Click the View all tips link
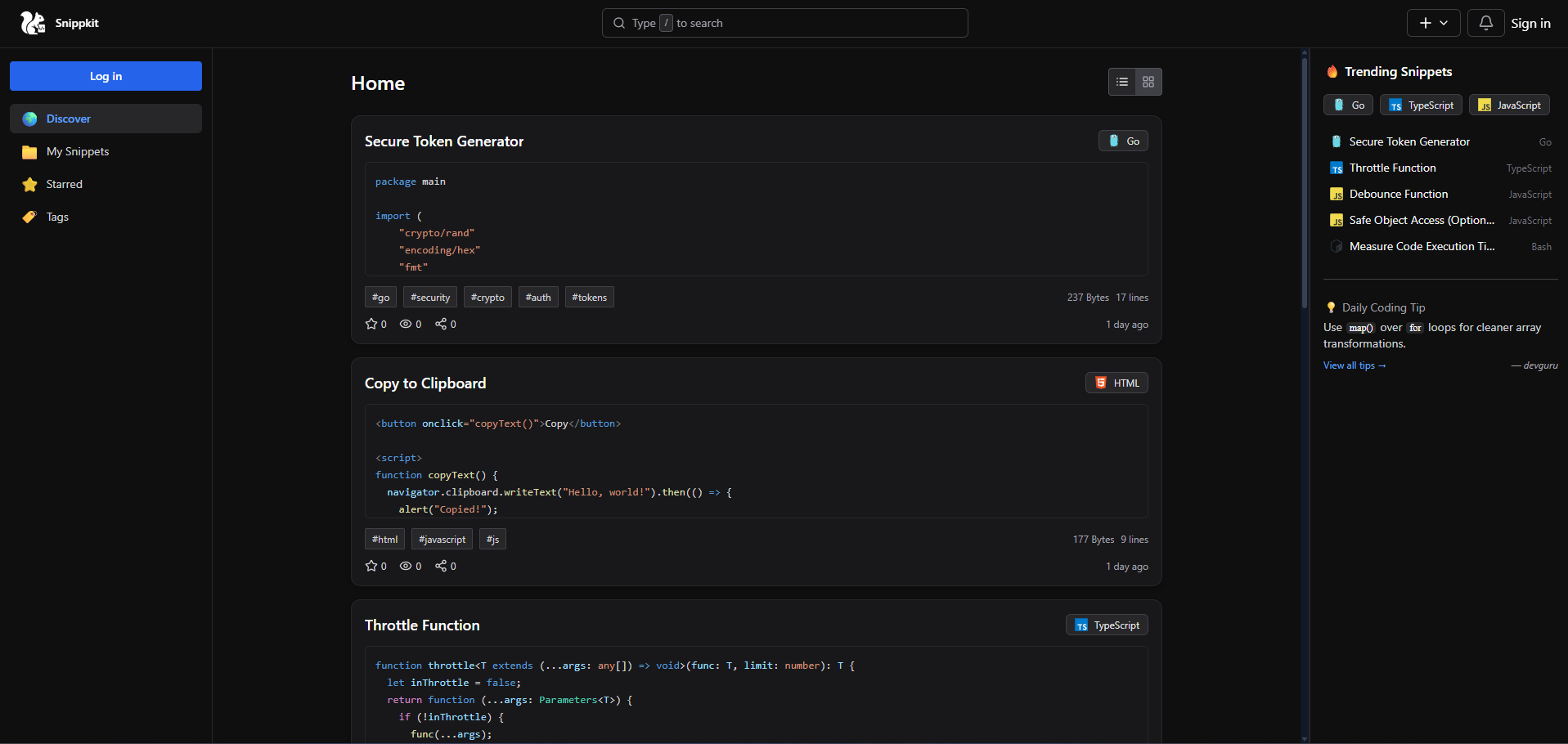This screenshot has width=1568, height=744. [x=1355, y=365]
